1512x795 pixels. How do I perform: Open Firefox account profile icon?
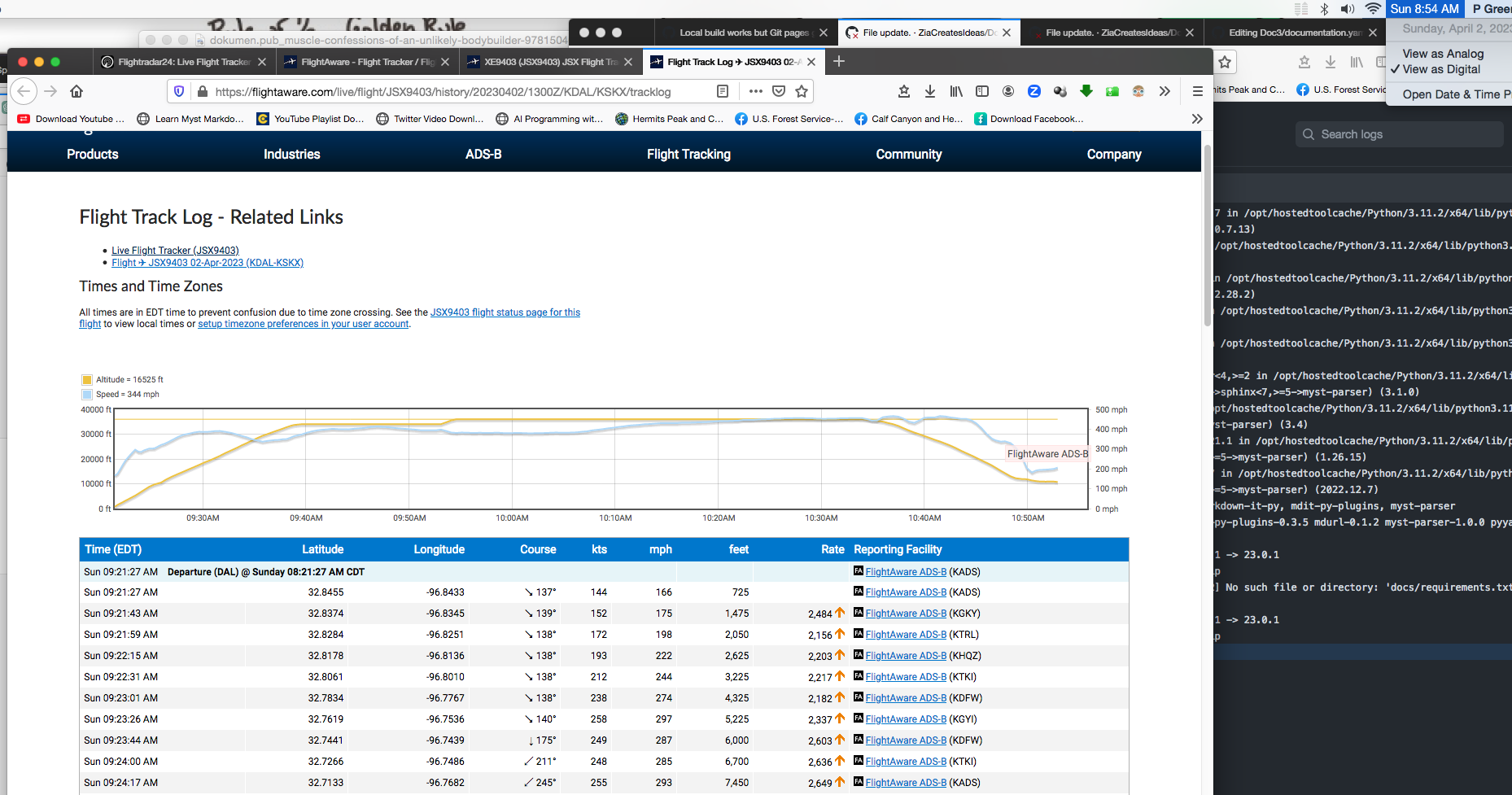pyautogui.click(x=1008, y=91)
